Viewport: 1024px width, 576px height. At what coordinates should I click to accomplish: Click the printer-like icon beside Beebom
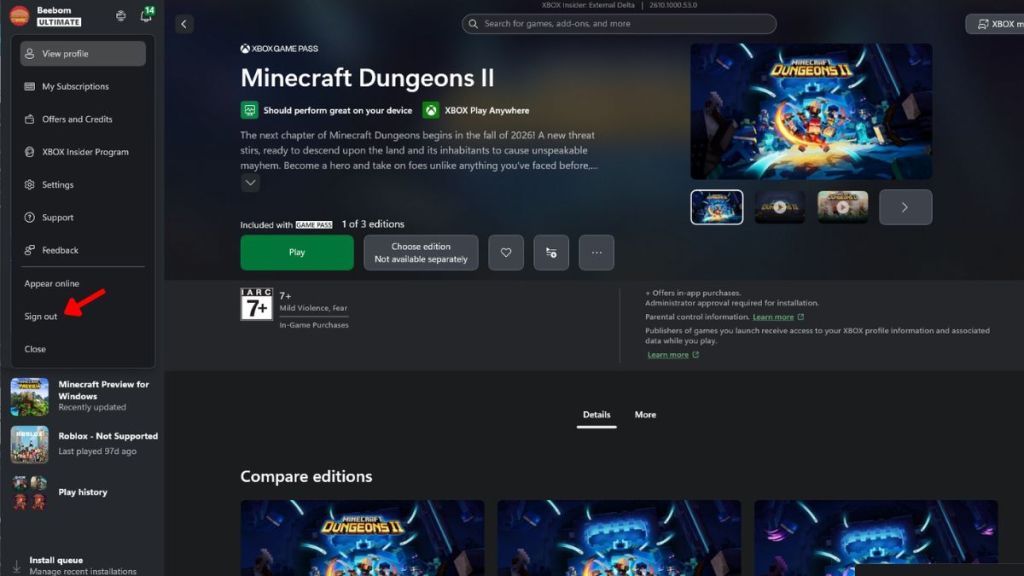121,16
